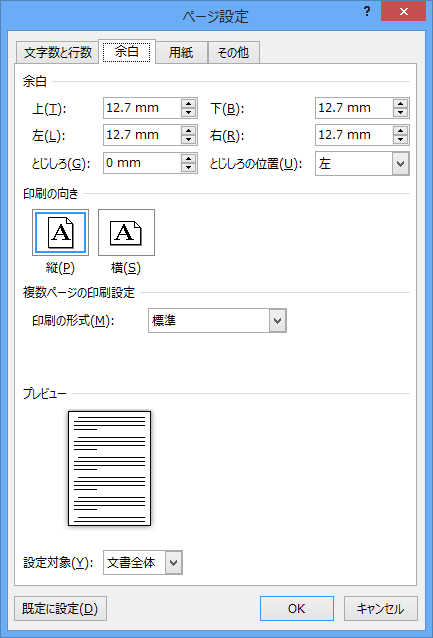Decrease the 右 right margin with down arrow
Image resolution: width=433 pixels, height=638 pixels.
coord(400,140)
